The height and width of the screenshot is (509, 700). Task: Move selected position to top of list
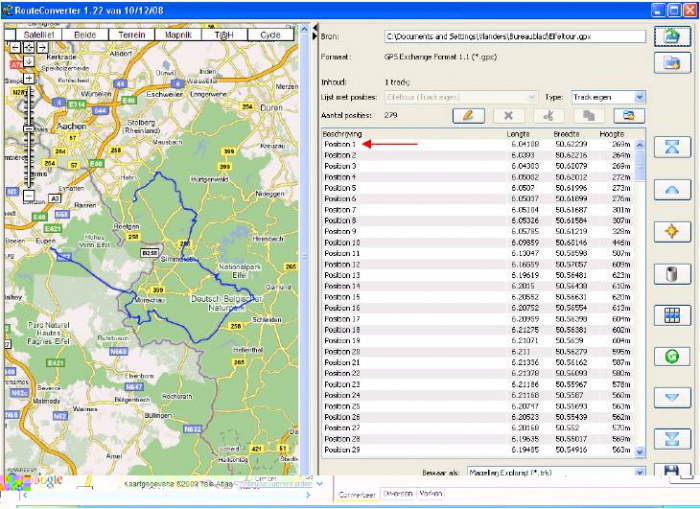click(672, 147)
